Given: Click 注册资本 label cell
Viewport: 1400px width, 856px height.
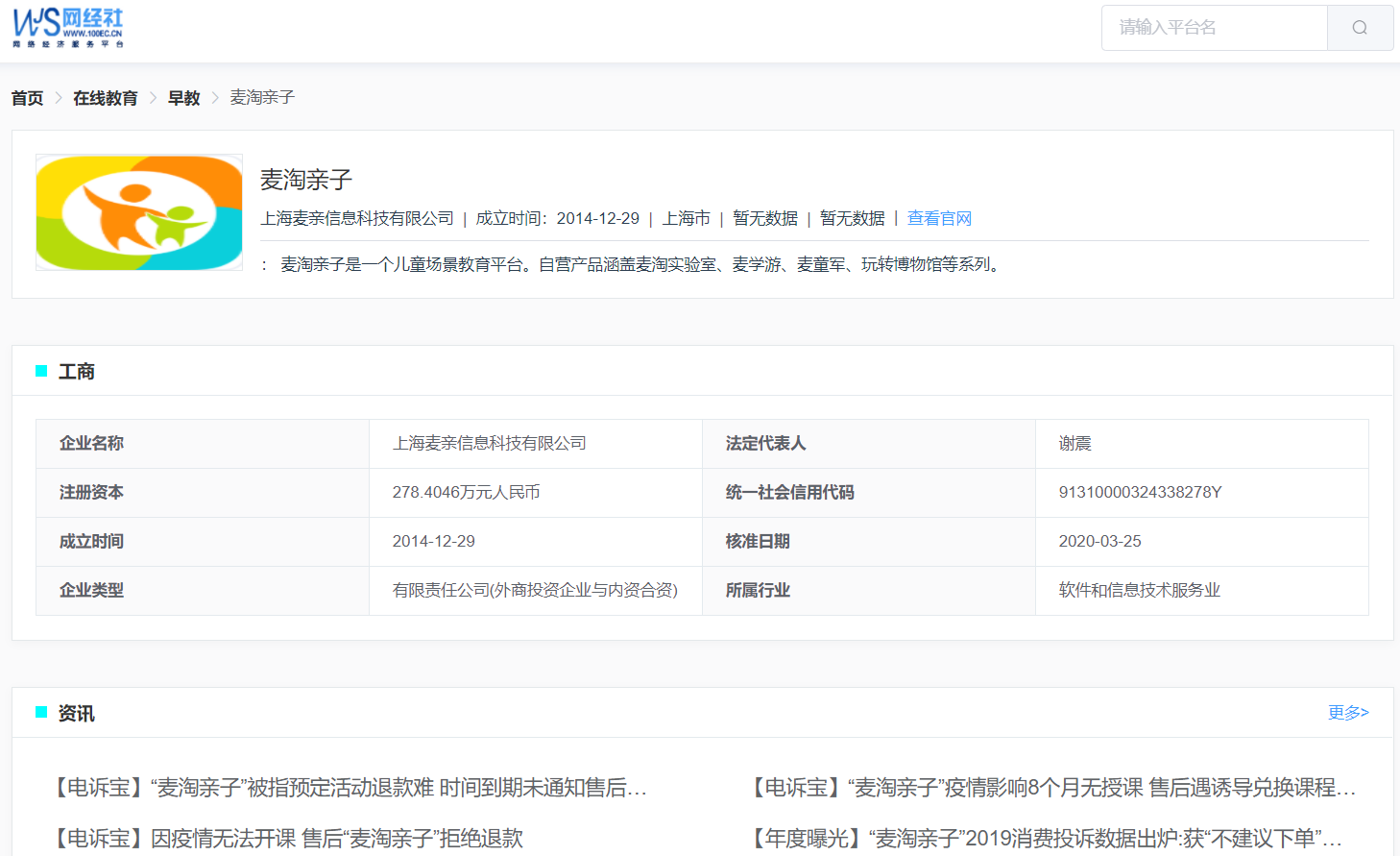Looking at the screenshot, I should (203, 493).
